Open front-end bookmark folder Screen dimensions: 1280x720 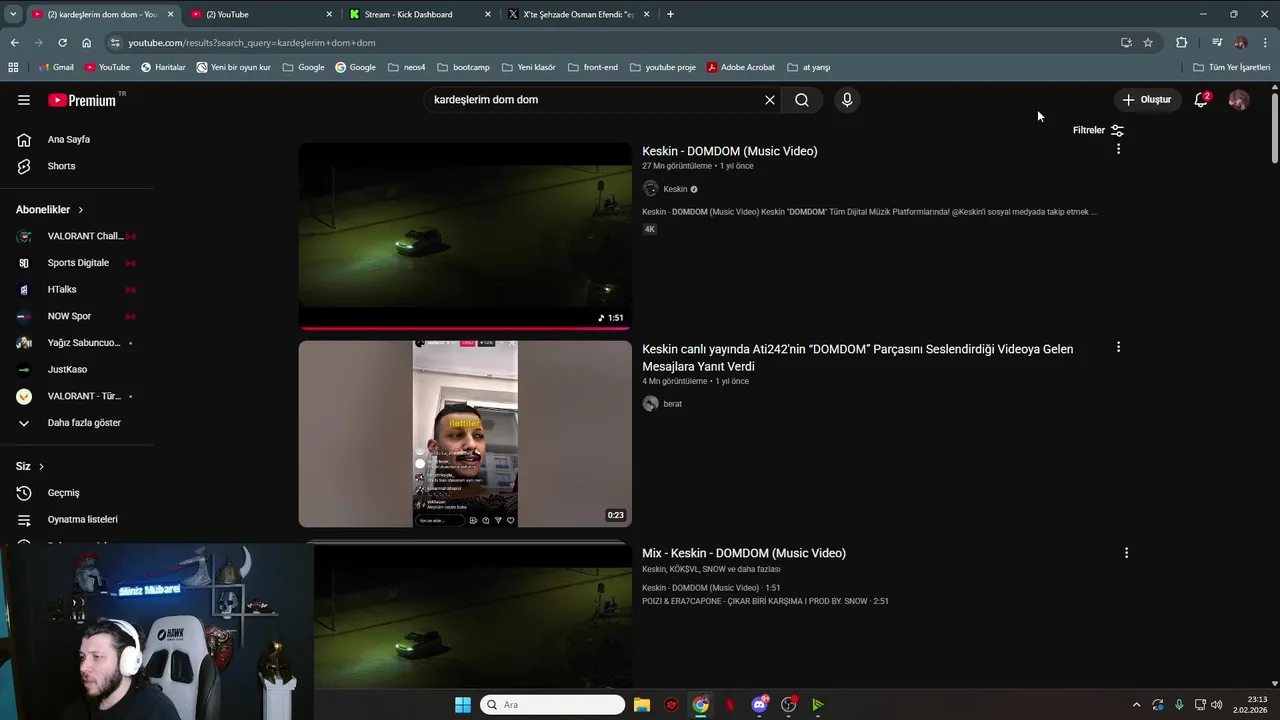point(592,67)
